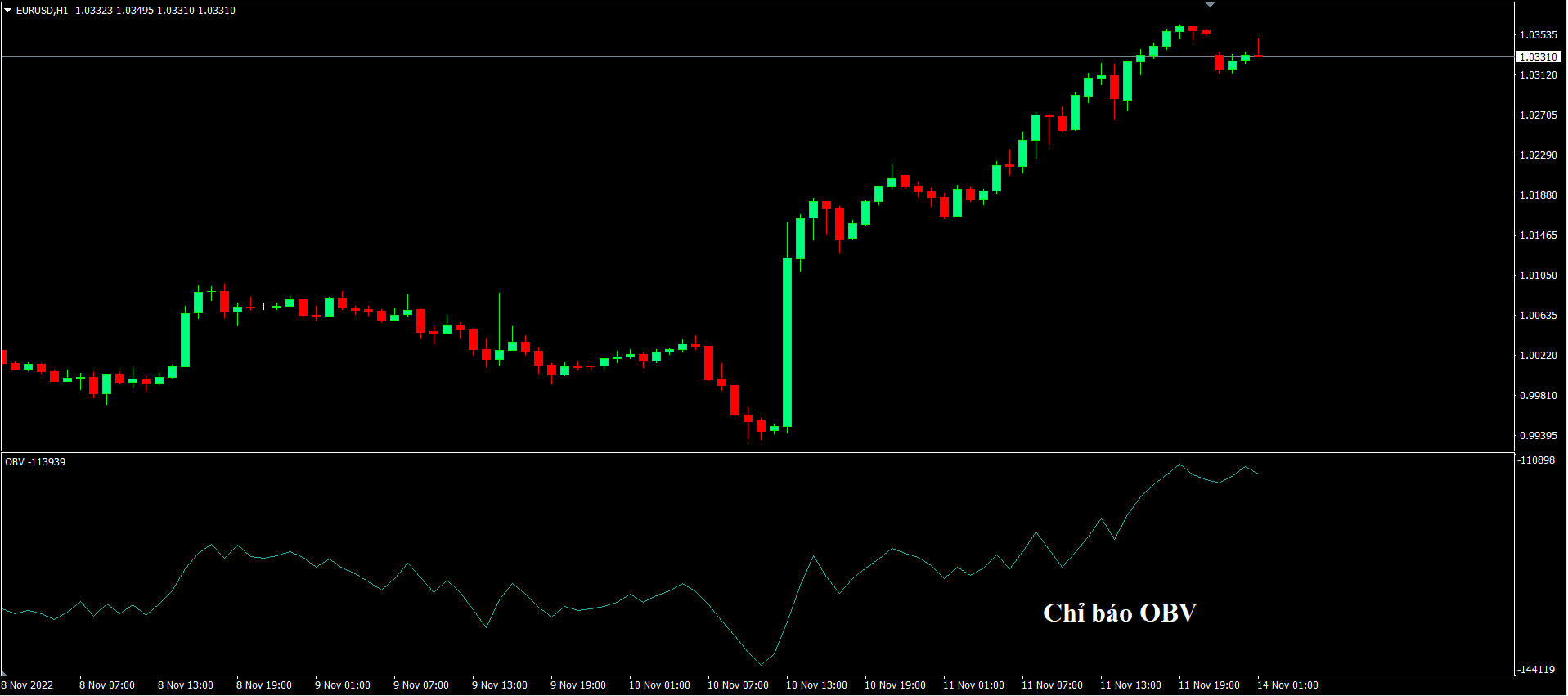Click the 1.01050 price scale label

1539,276
